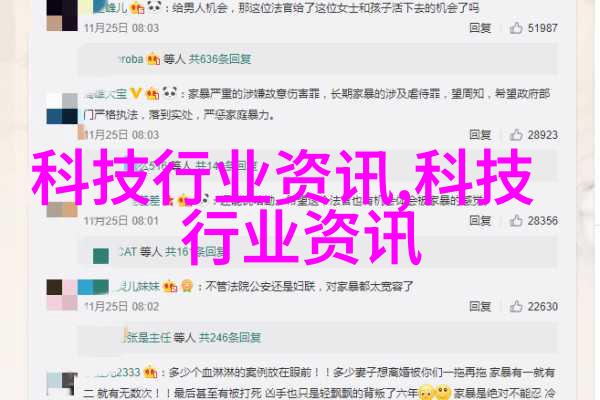This screenshot has width=600, height=400.
Task: Click thumbs-up icon beside 28923
Action: [x=516, y=135]
